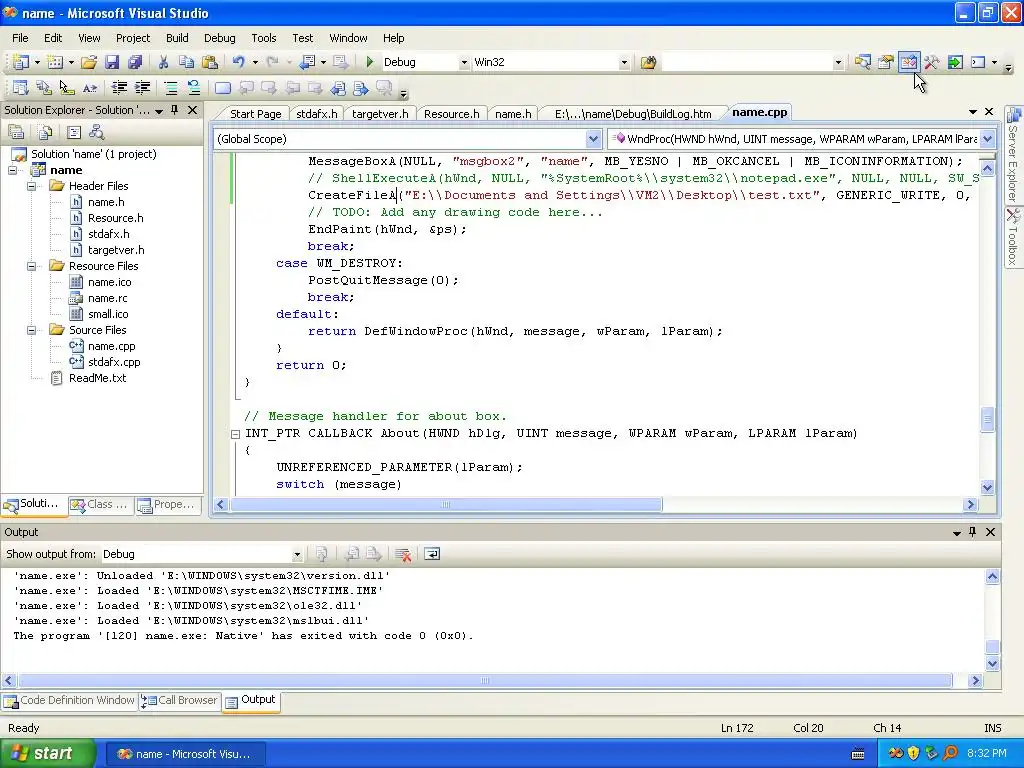Click the security shield tray icon
The width and height of the screenshot is (1024, 768).
pyautogui.click(x=914, y=754)
